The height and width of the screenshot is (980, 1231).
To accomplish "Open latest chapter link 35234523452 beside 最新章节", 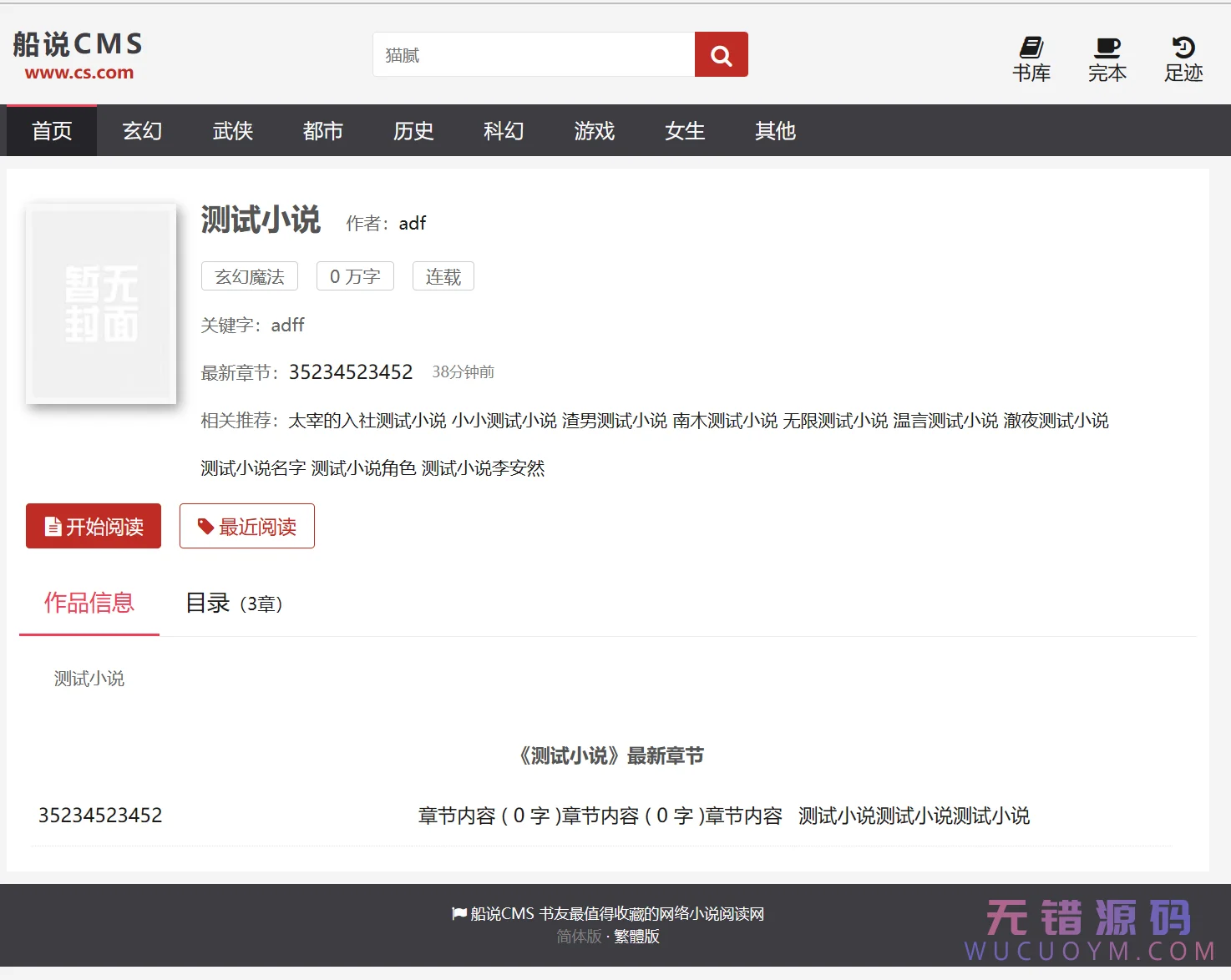I will [351, 372].
